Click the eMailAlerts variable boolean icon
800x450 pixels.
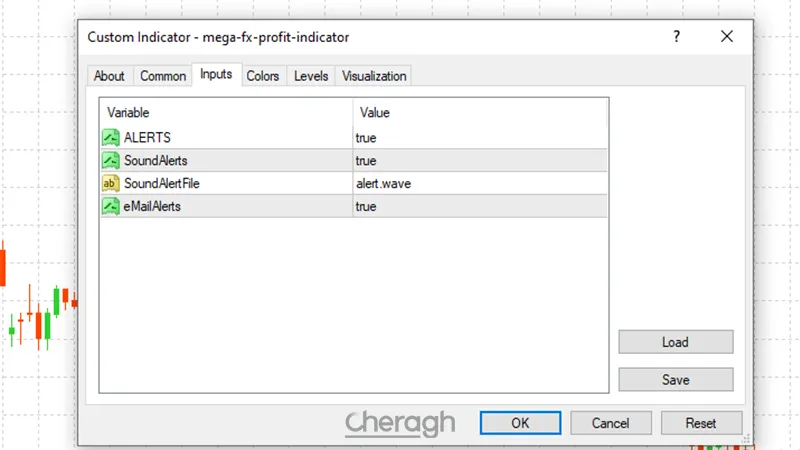click(110, 206)
